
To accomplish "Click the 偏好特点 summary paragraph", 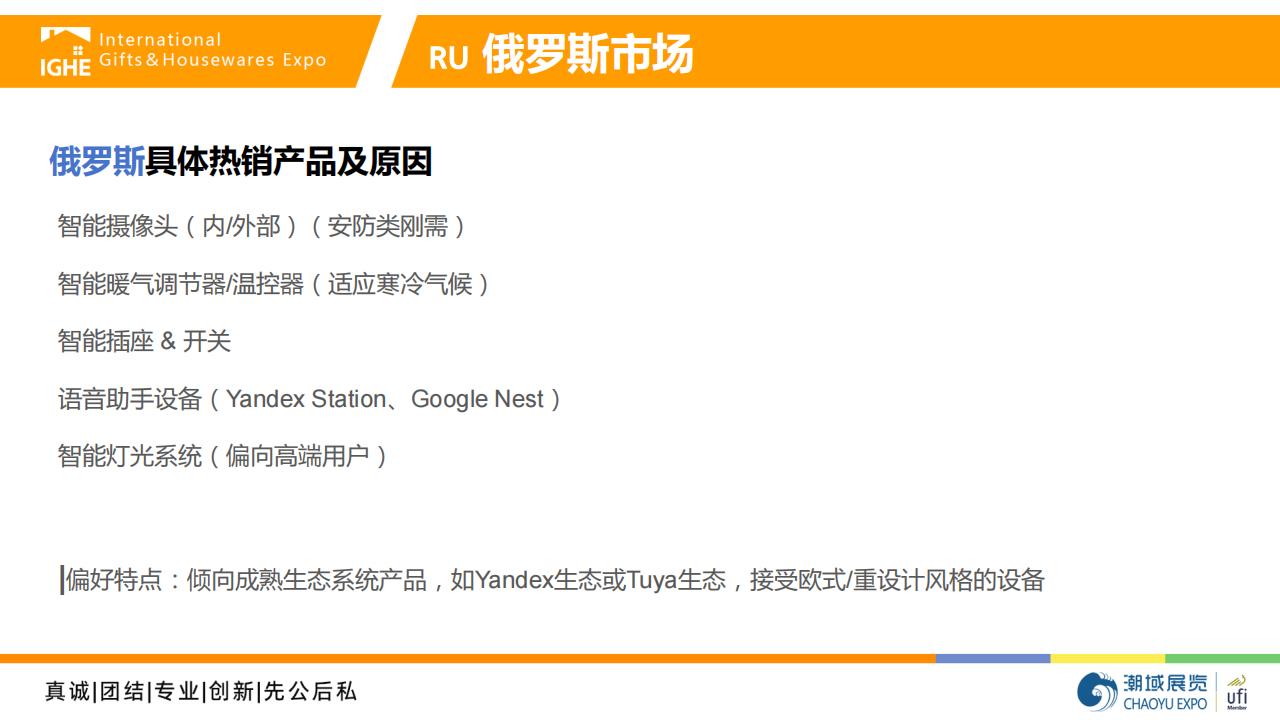I will [x=554, y=579].
